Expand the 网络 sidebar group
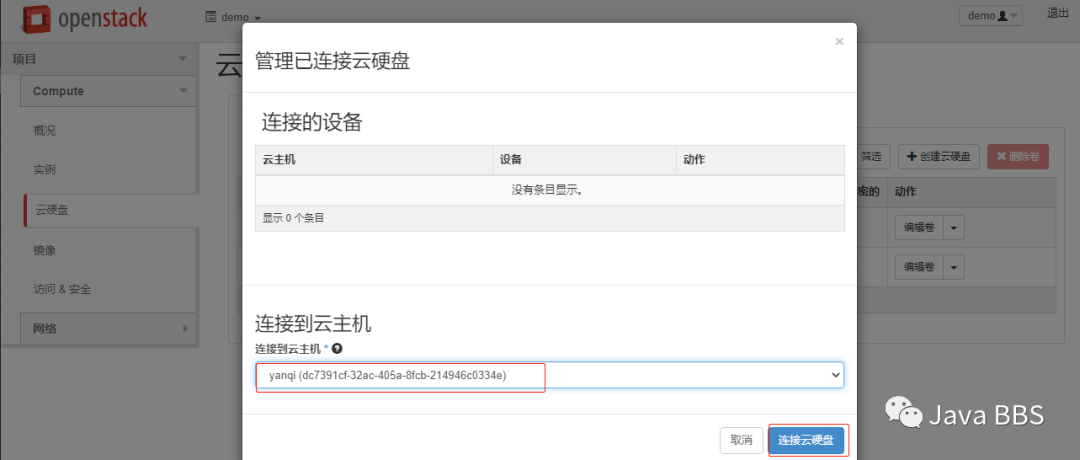The width and height of the screenshot is (1080, 460). tap(109, 329)
